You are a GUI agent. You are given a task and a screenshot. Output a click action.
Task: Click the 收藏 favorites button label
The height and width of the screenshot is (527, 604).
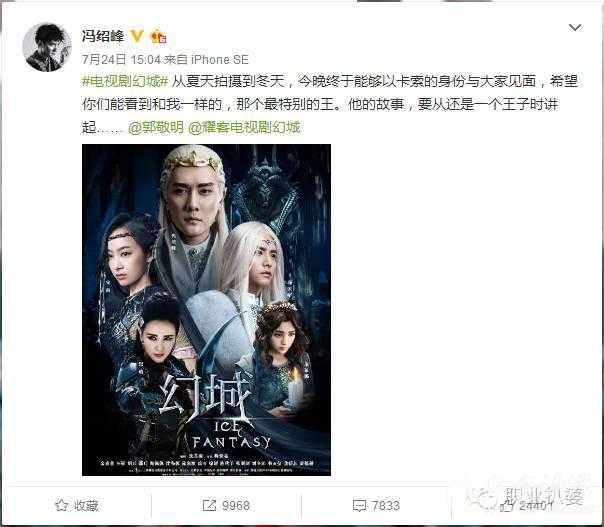[87, 505]
